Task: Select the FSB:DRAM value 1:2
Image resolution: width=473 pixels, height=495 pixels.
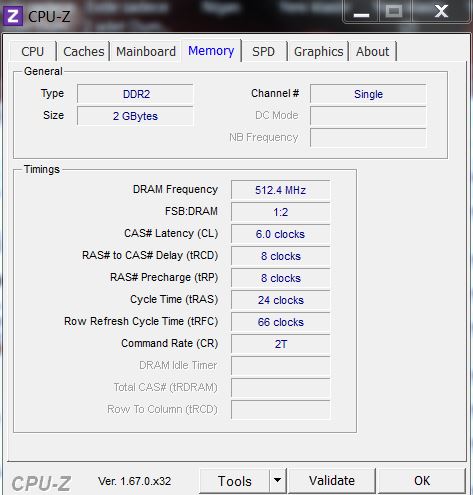Action: [x=281, y=212]
